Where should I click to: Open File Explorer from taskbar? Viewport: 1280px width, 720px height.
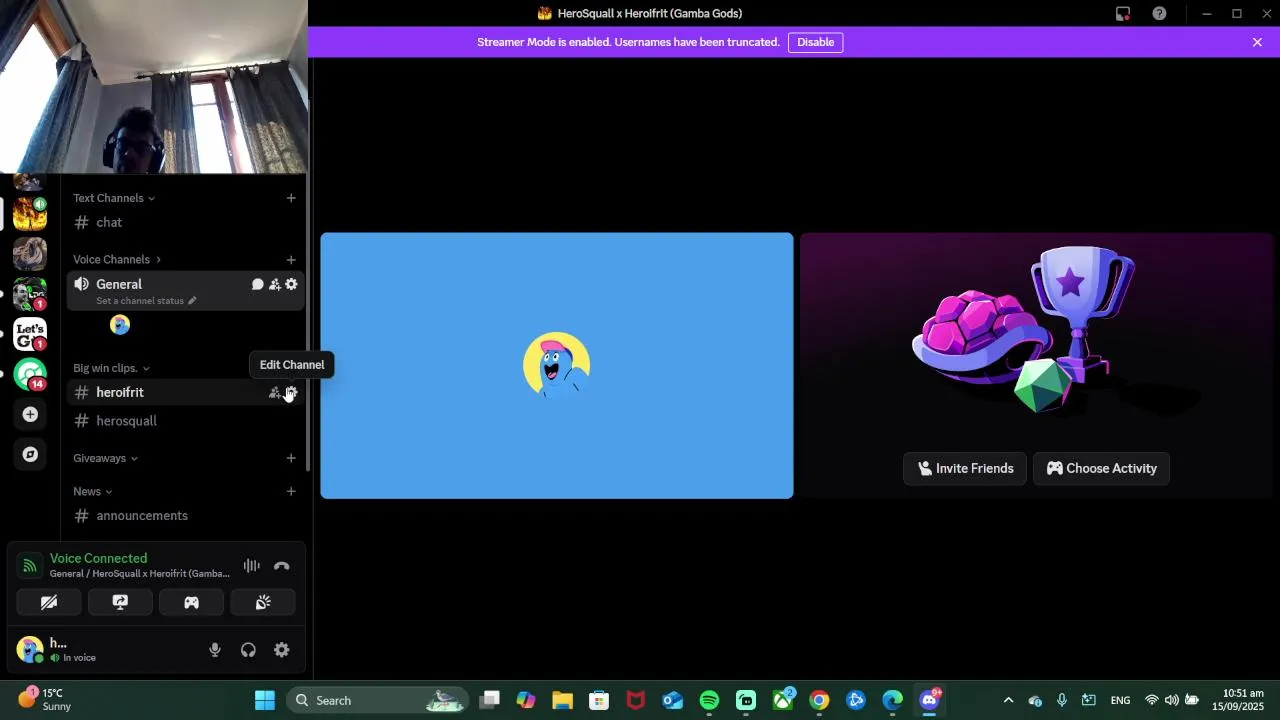click(x=562, y=700)
